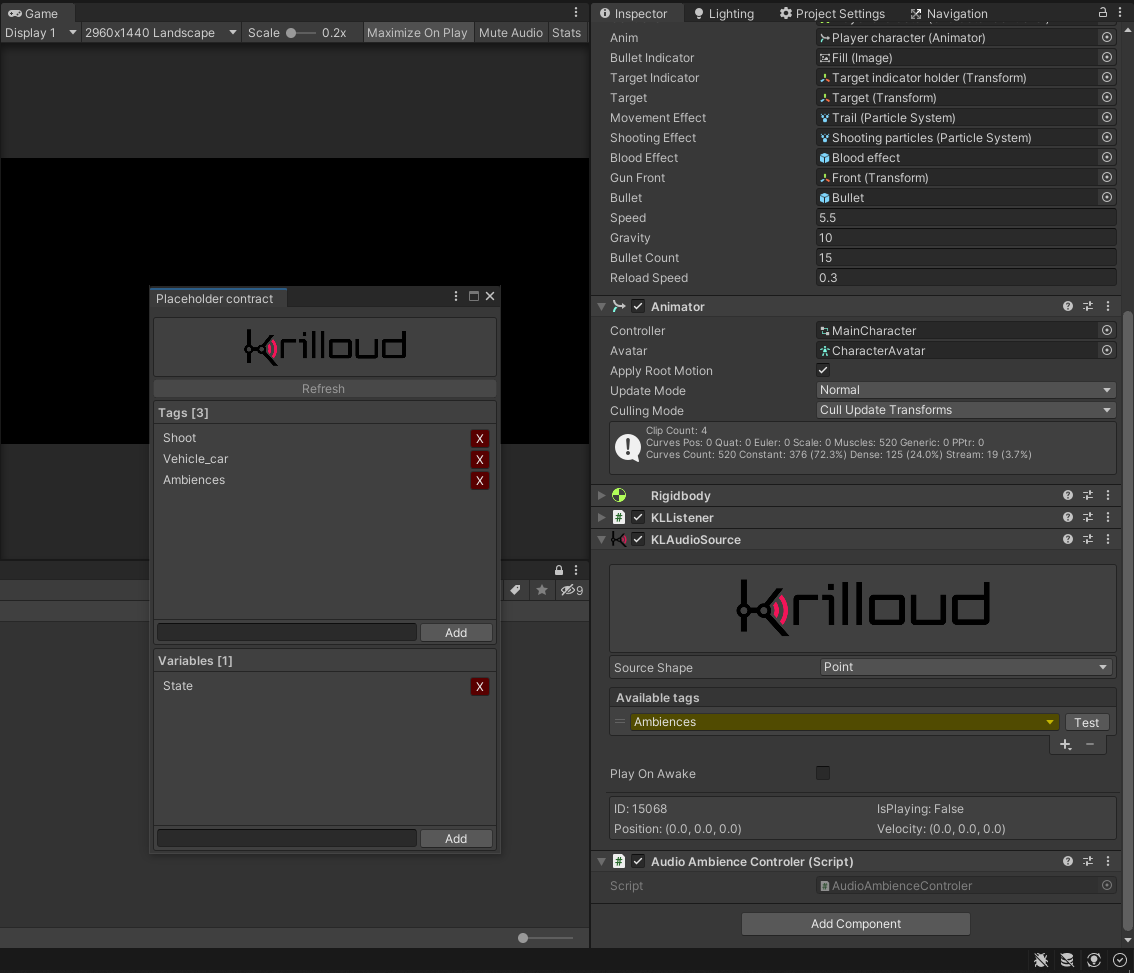Screen dimensions: 1134x973
Task: Switch to the Navigation tab
Action: (949, 13)
